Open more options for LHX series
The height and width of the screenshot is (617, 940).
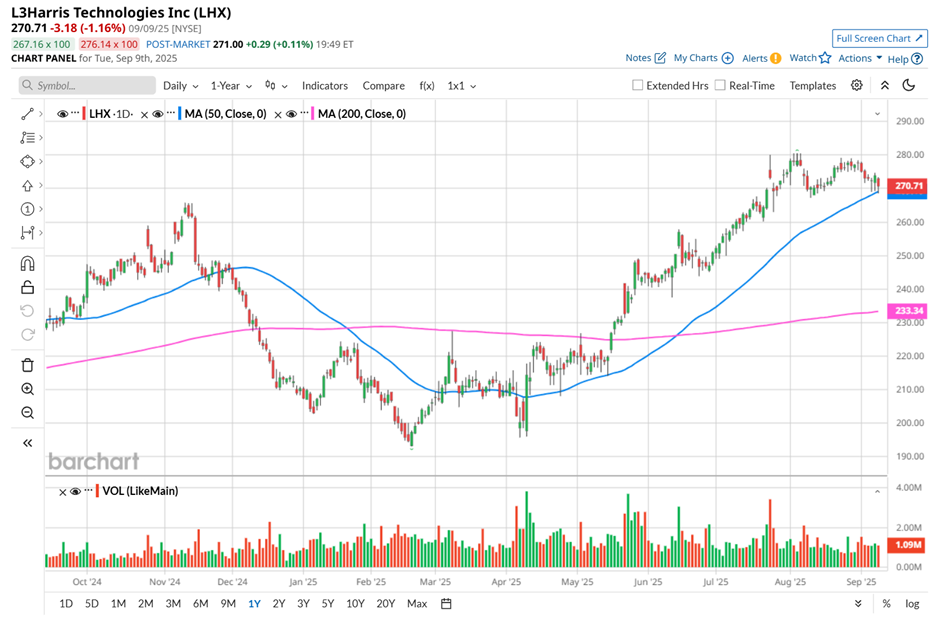click(75, 112)
